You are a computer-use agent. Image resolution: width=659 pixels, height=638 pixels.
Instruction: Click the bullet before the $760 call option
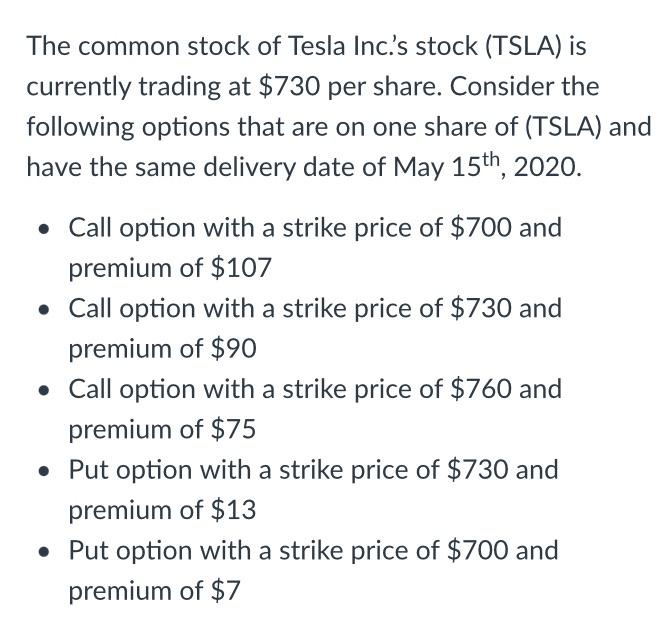(42, 389)
